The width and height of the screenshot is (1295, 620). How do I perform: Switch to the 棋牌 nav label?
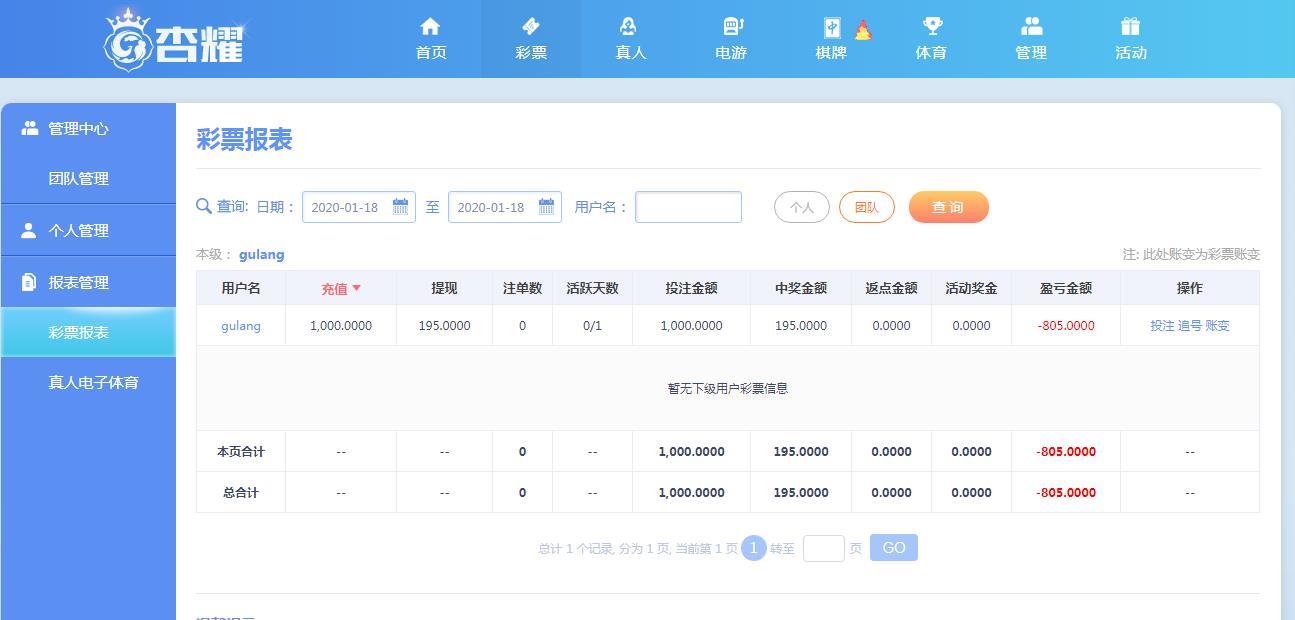coord(831,53)
